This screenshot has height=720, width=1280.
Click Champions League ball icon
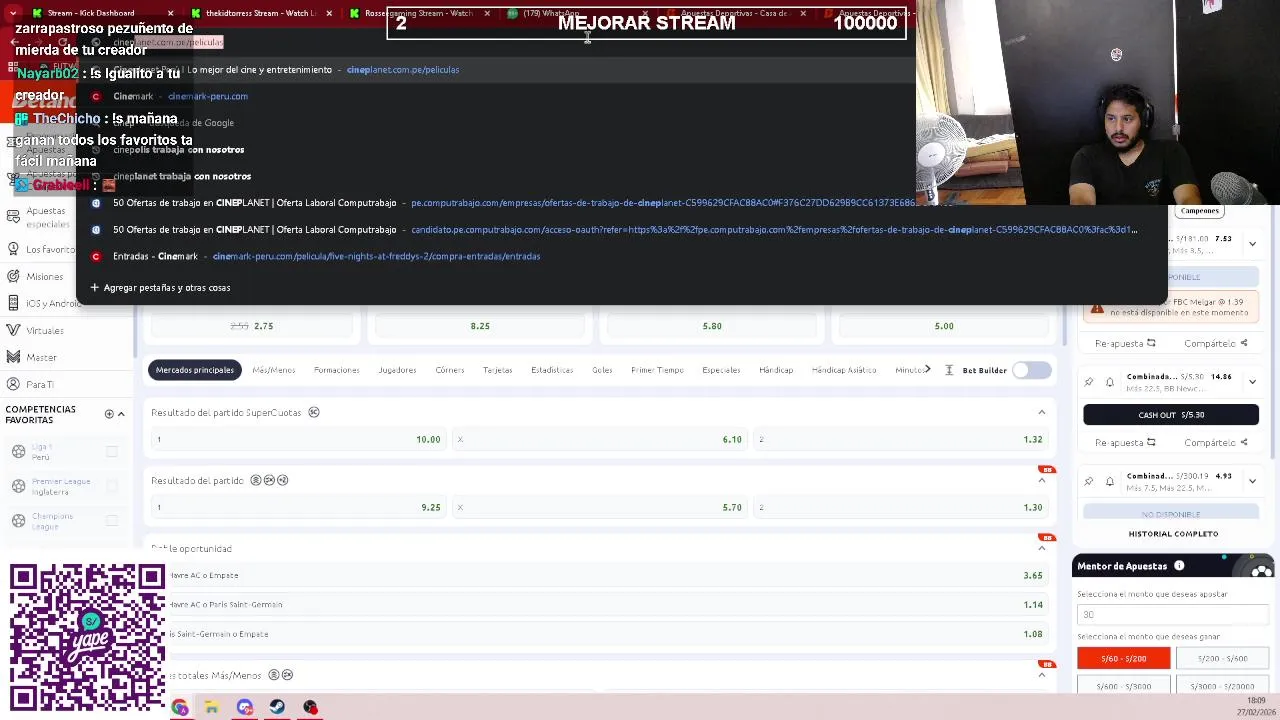click(18, 521)
